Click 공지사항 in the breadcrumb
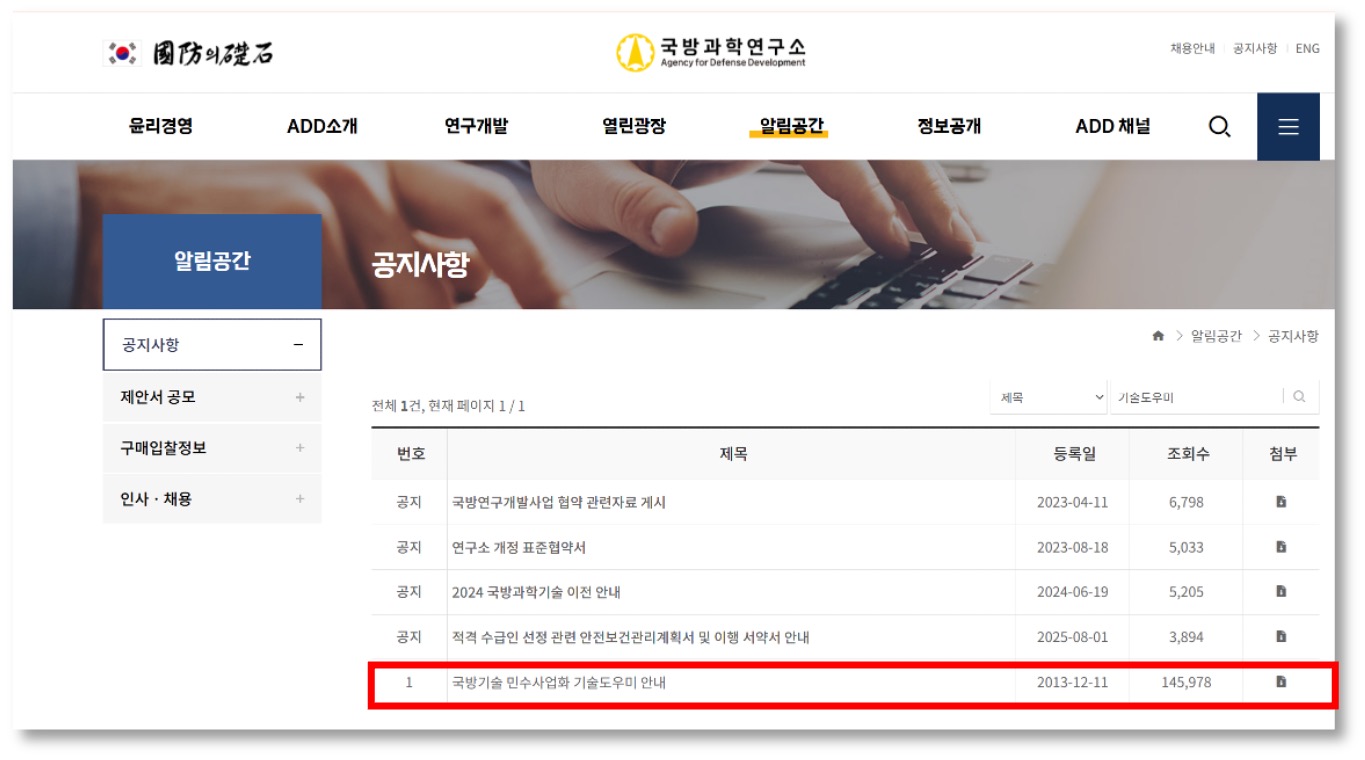Screen dimensions: 1365x760 point(1293,336)
